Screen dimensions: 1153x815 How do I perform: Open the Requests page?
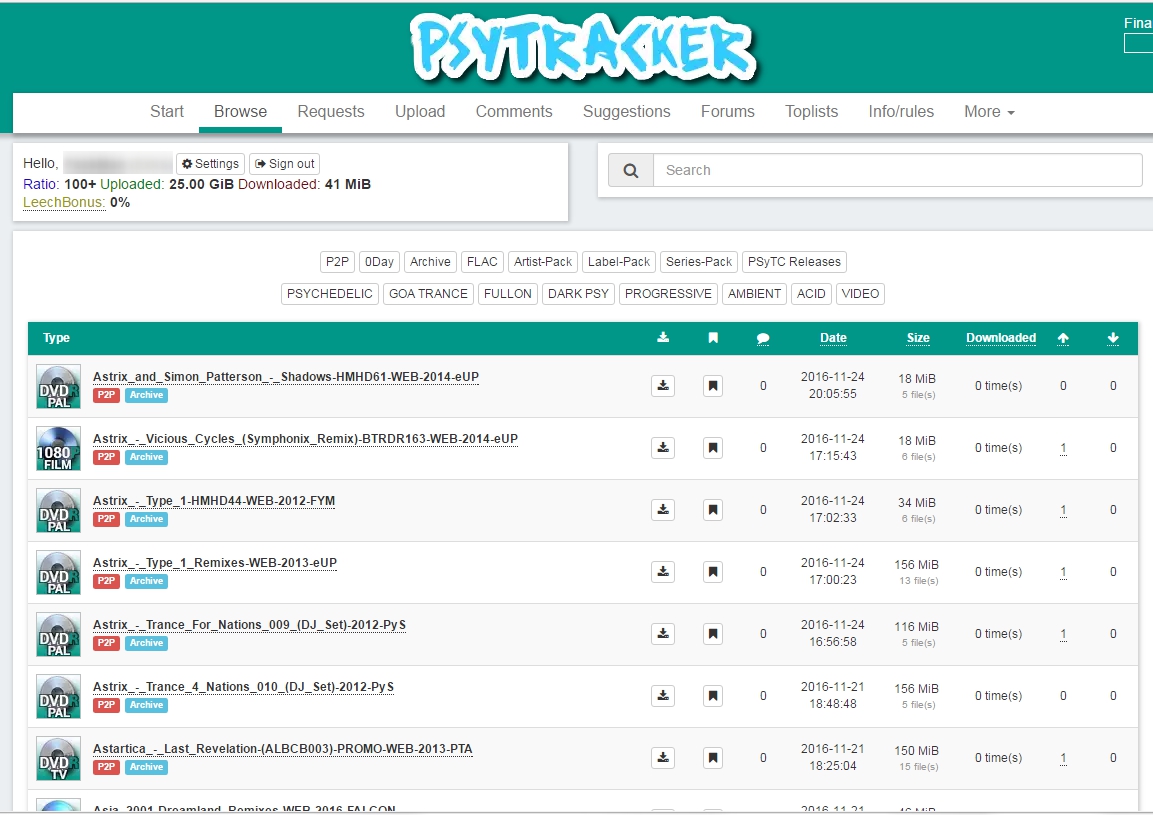(331, 112)
